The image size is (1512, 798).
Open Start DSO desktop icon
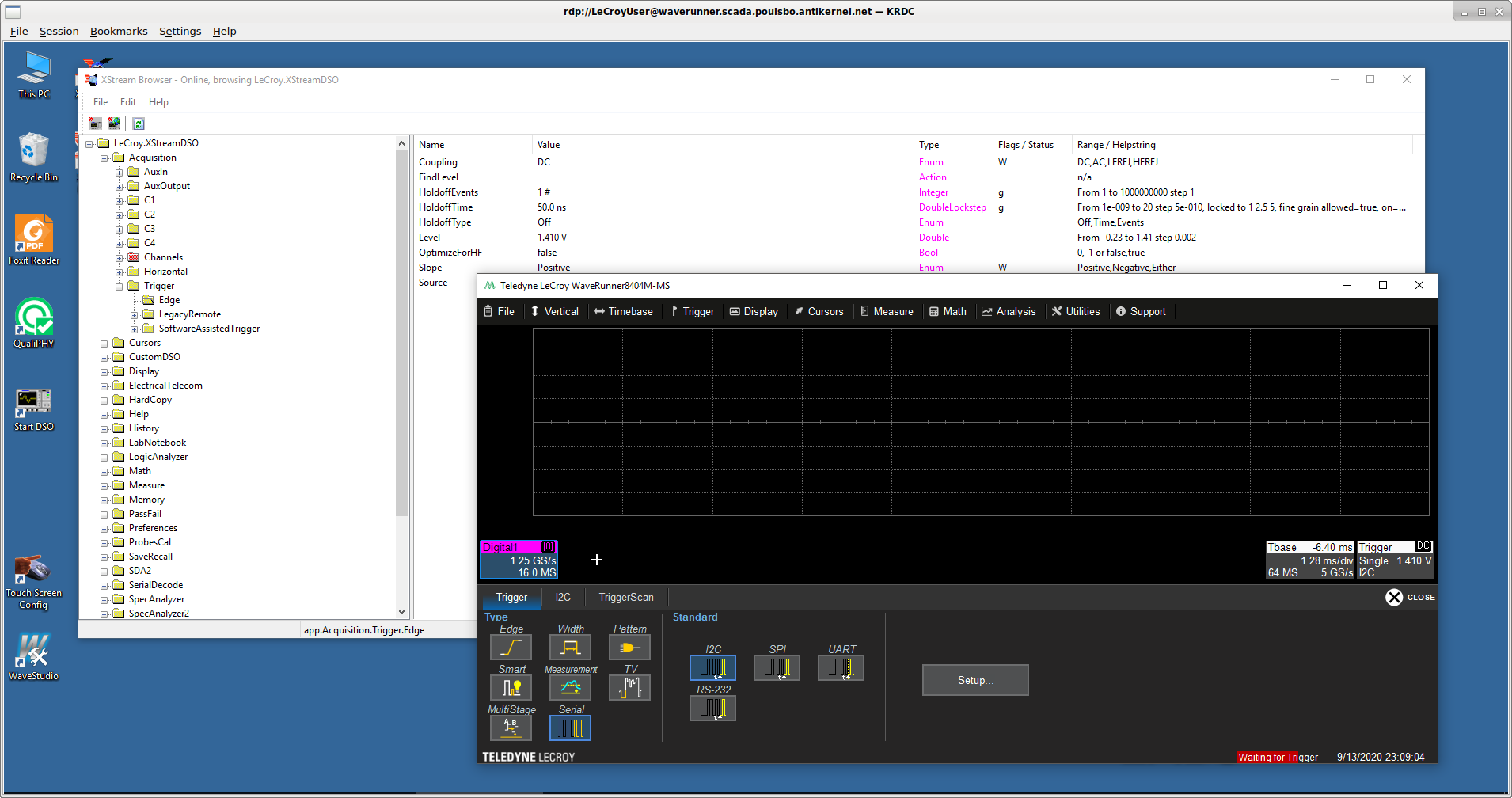coord(34,409)
